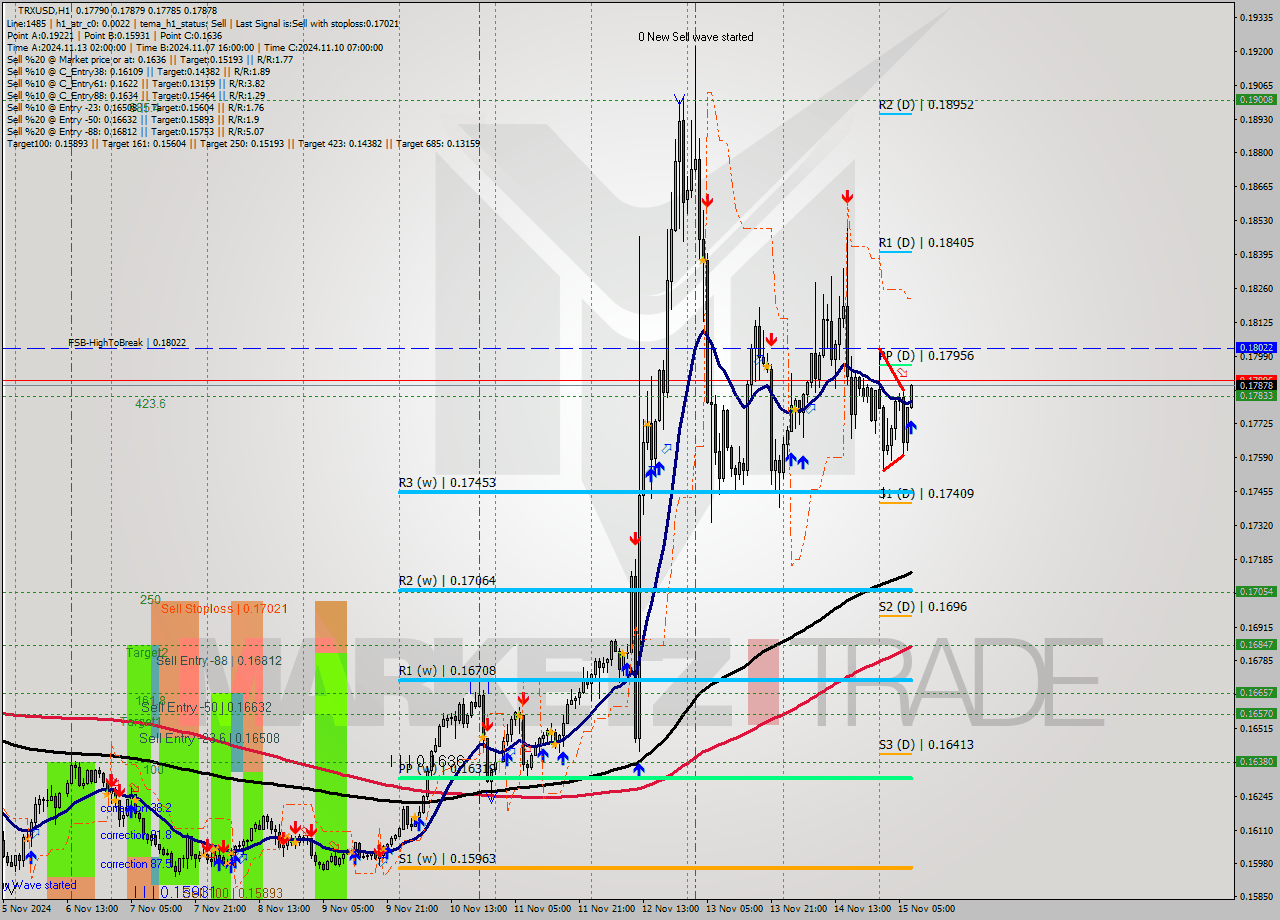Click the R2 (D) | 0.18952 pivot label
The width and height of the screenshot is (1280, 920).
point(926,104)
